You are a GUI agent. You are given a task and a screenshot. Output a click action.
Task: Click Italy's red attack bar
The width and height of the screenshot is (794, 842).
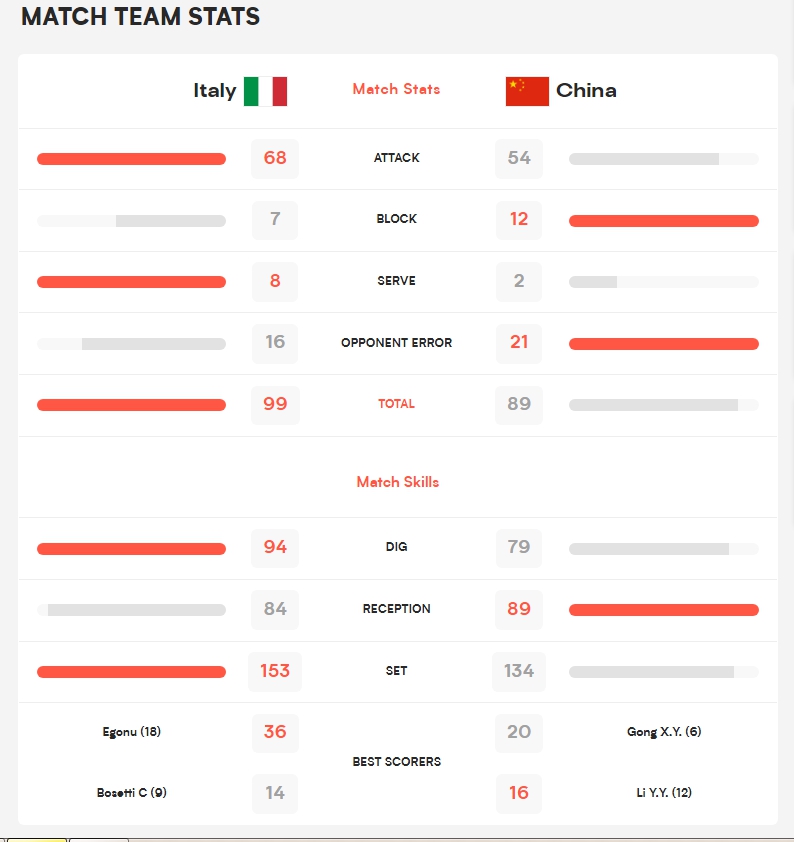pos(131,159)
